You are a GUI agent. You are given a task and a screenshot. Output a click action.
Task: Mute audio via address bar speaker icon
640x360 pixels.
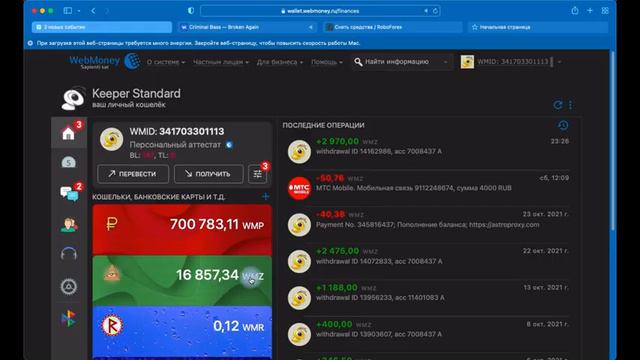coord(426,11)
